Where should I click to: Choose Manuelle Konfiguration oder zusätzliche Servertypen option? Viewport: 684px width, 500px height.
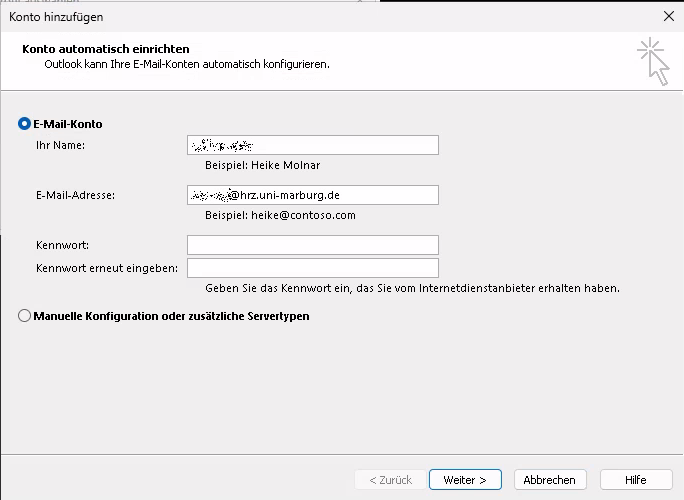coord(25,316)
